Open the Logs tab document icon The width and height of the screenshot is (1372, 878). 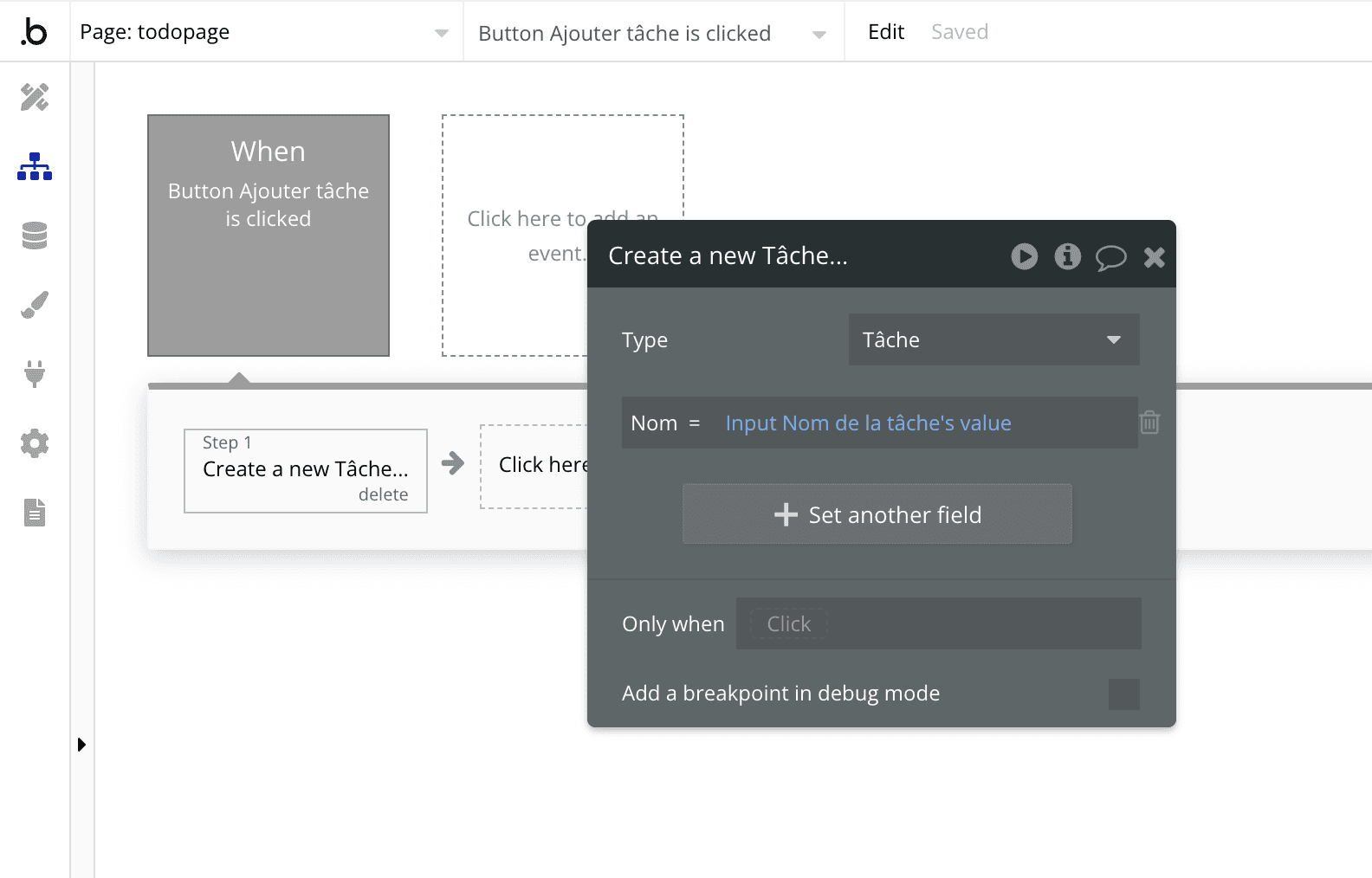[35, 513]
